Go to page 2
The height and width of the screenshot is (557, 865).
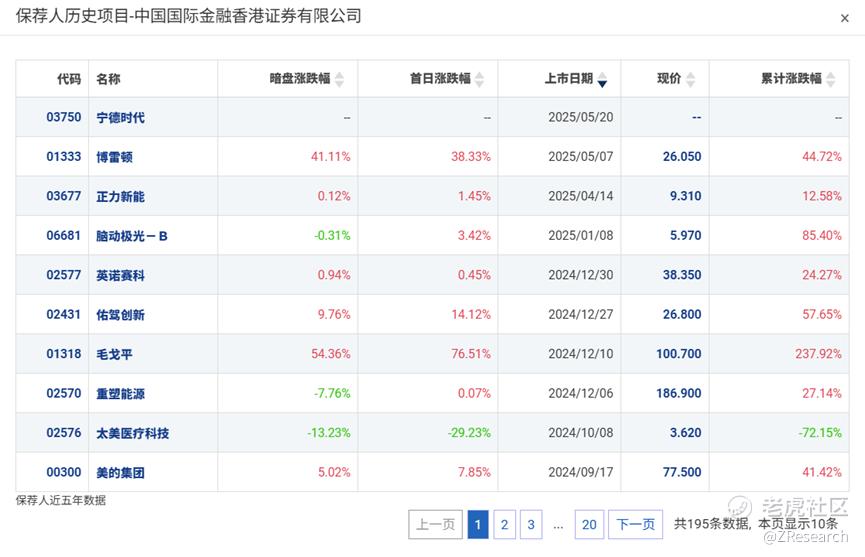coord(504,524)
